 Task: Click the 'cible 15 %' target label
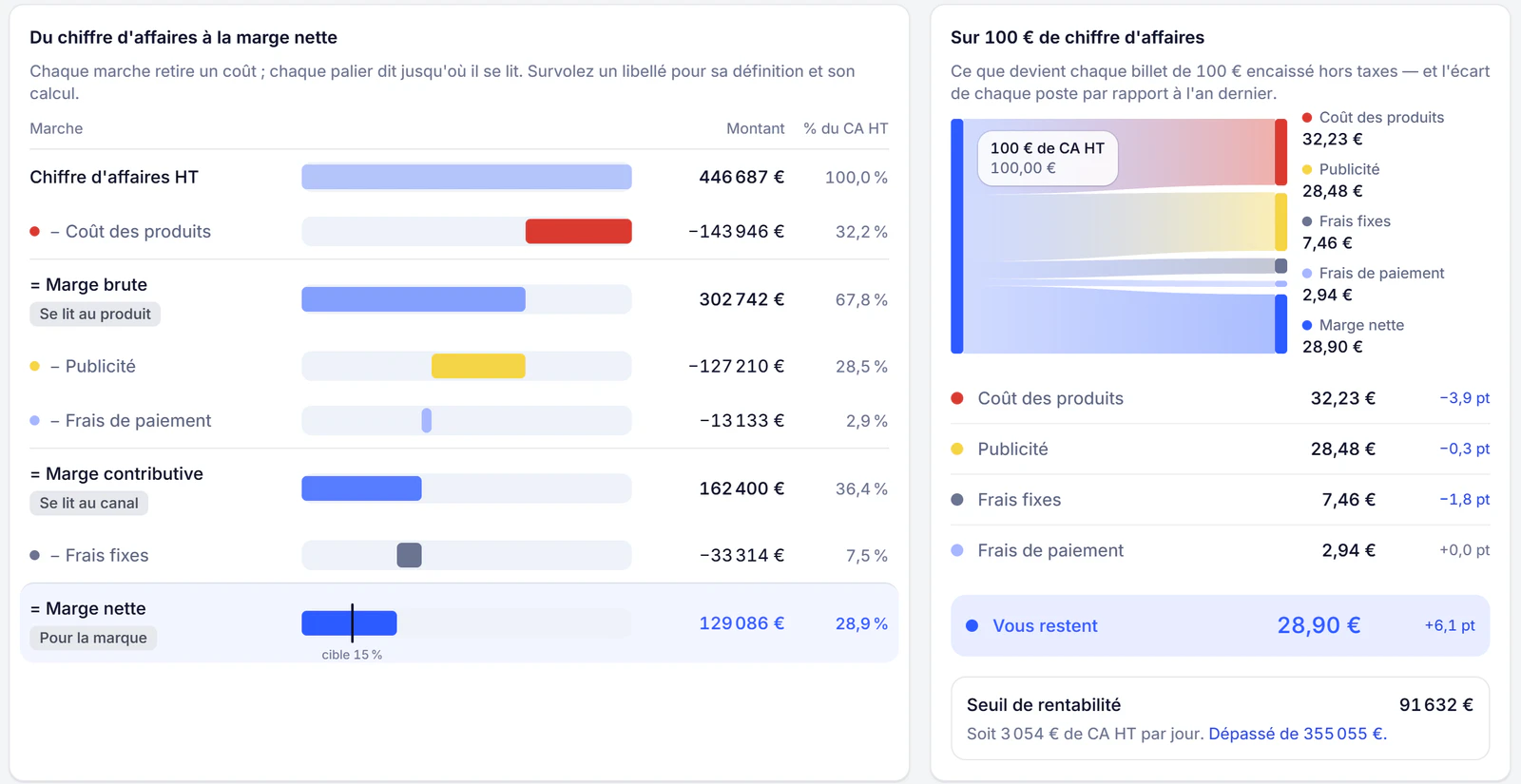352,655
